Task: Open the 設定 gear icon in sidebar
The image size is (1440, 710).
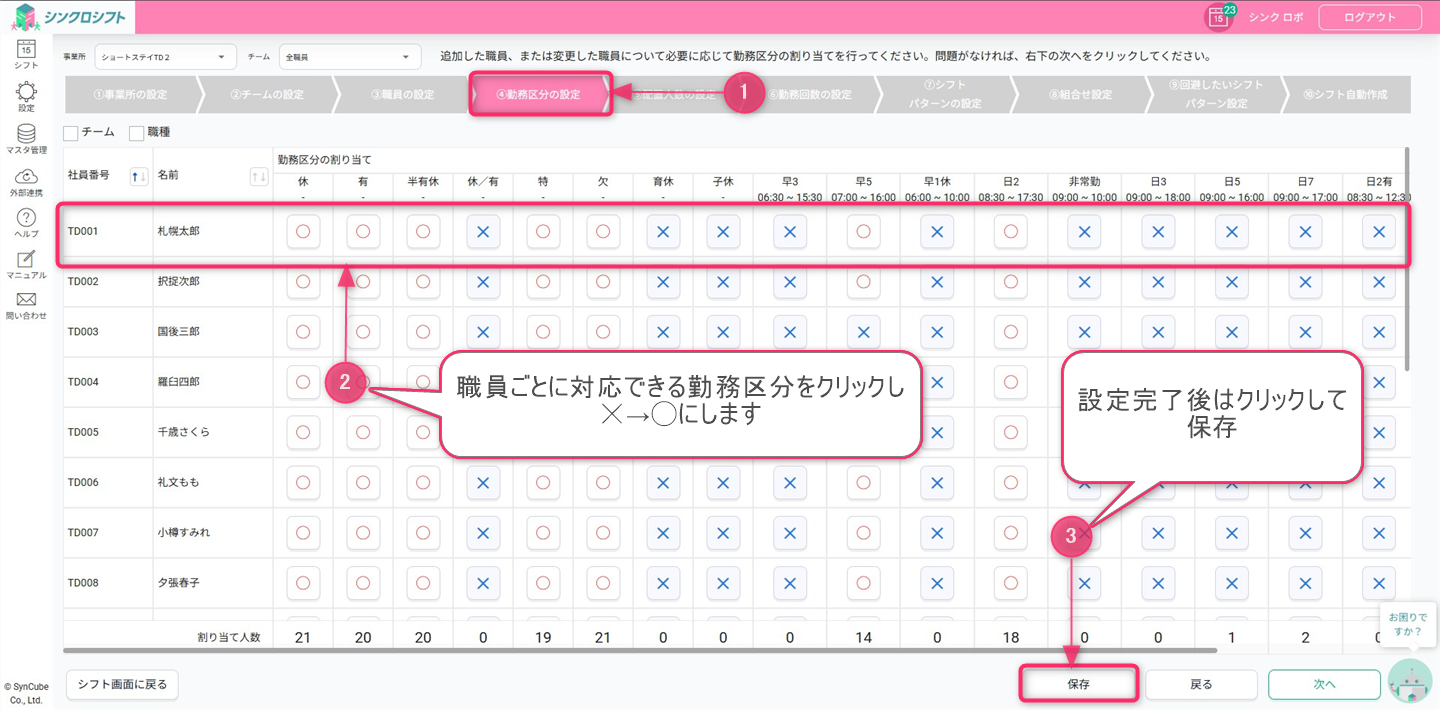Action: (x=27, y=94)
